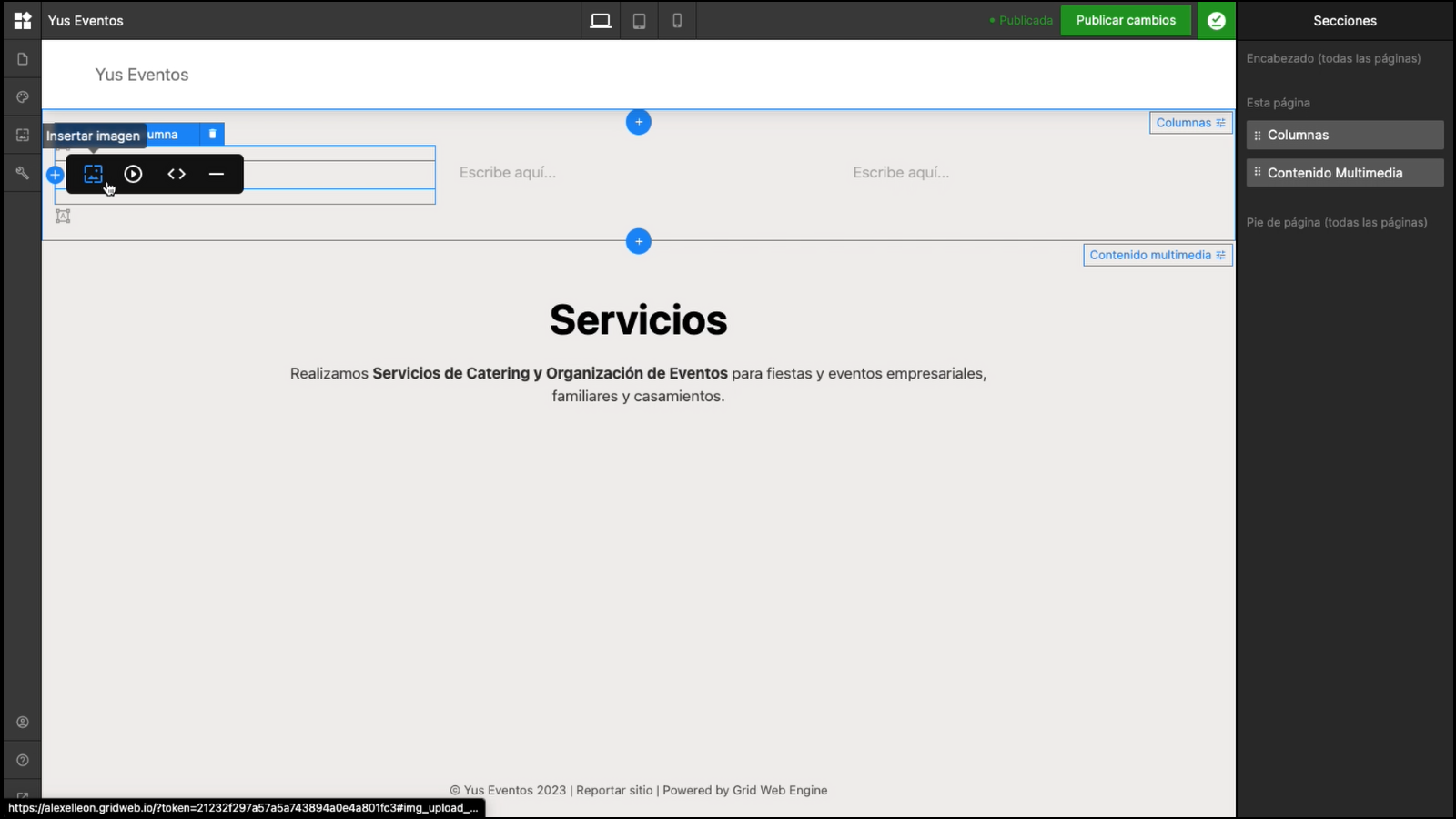Viewport: 1456px width, 819px height.
Task: Delete the column using the trash icon
Action: (x=212, y=135)
